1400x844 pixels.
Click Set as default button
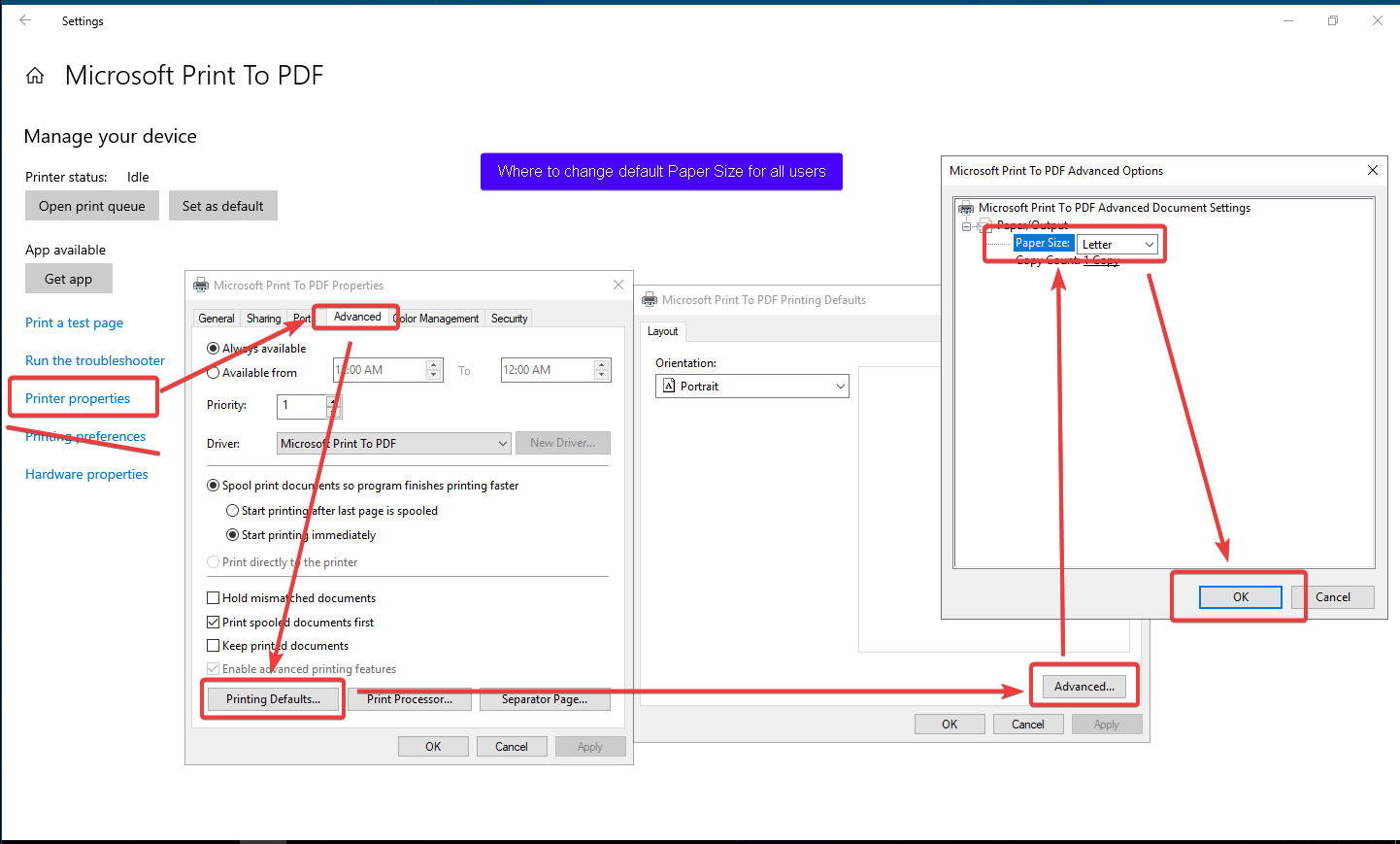(223, 206)
